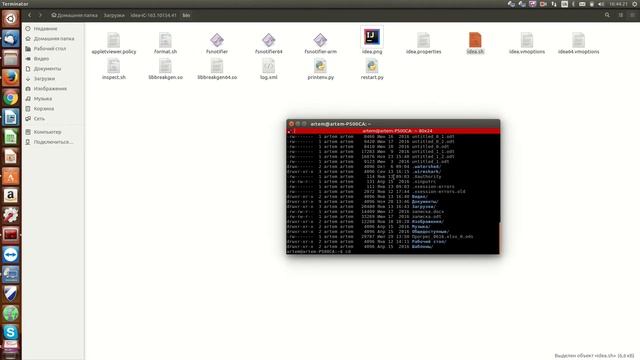This screenshot has width=640, height=360.
Task: Open the clock in the top panel
Action: click(x=618, y=4)
